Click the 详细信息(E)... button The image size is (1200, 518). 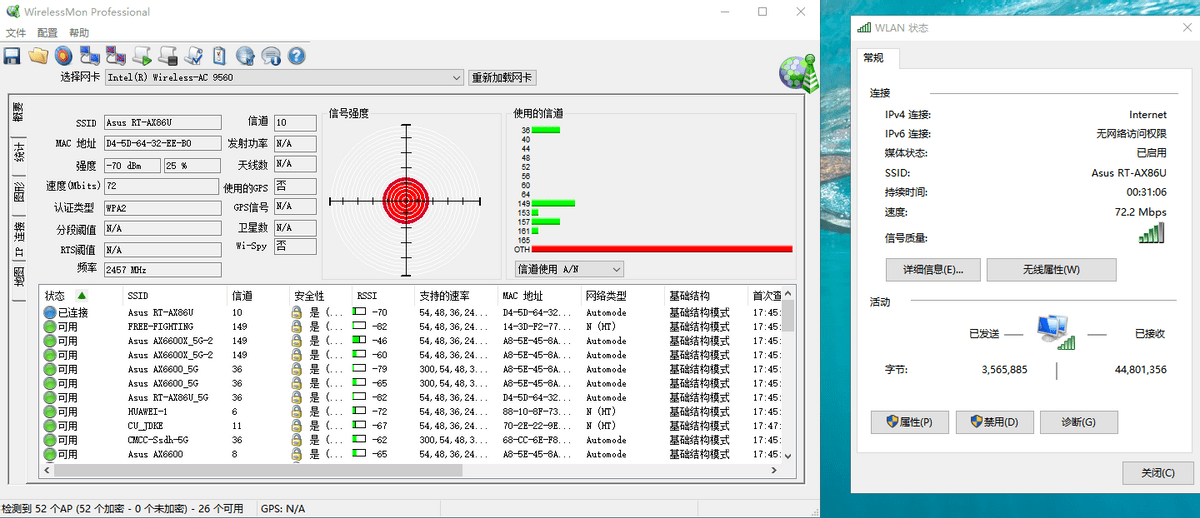tap(933, 269)
